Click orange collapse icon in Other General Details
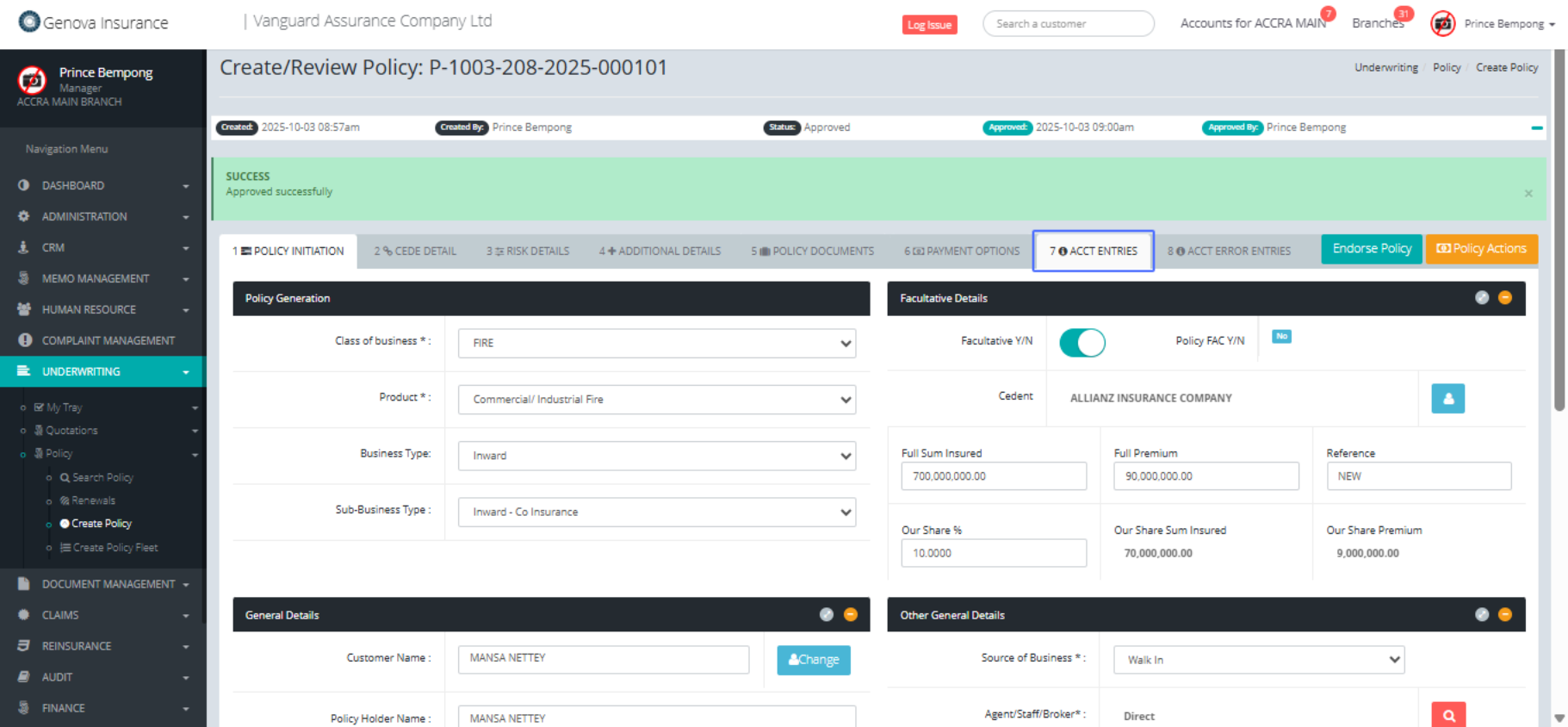 click(x=1504, y=615)
